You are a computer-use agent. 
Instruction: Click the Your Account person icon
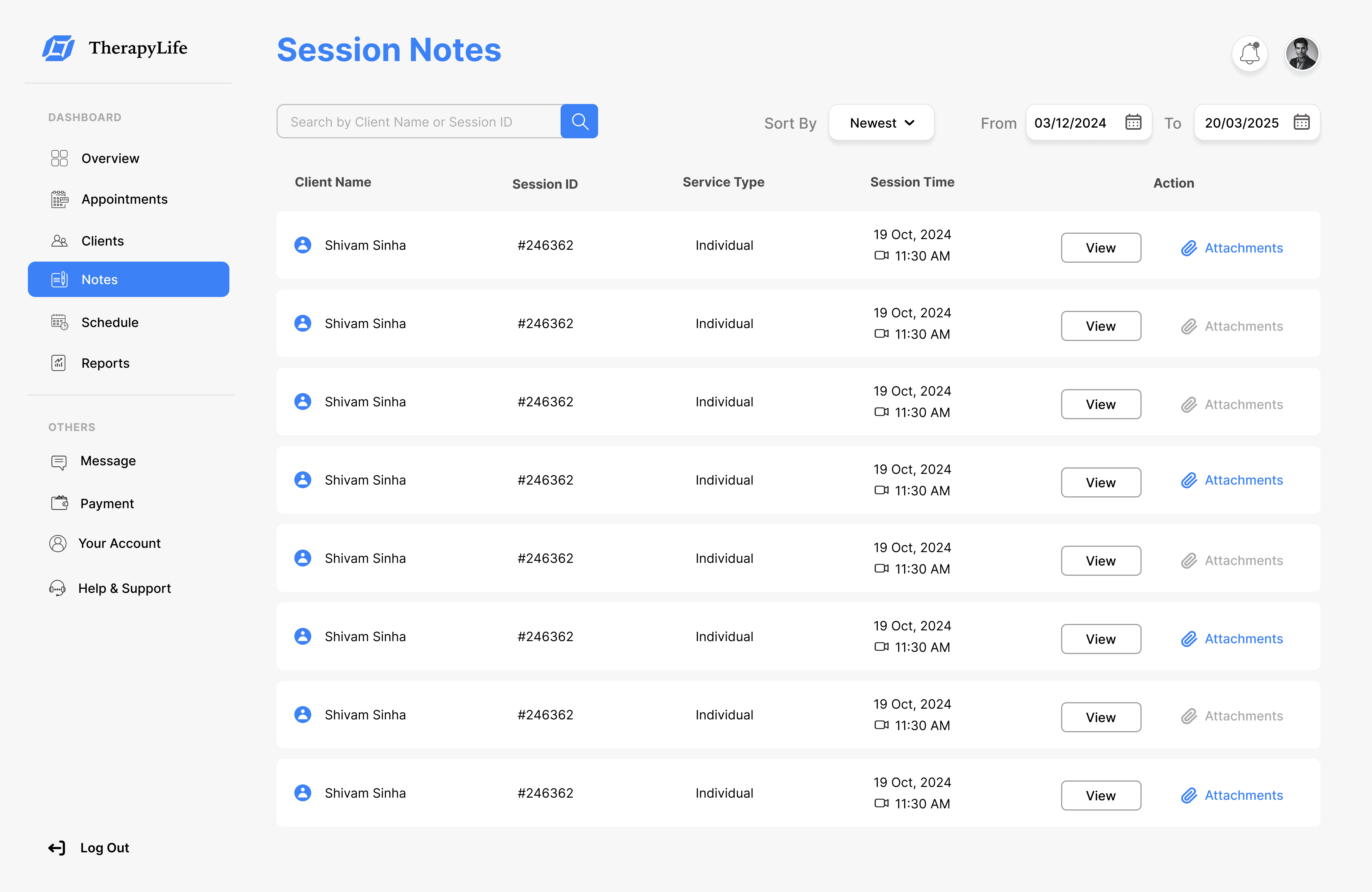point(58,544)
